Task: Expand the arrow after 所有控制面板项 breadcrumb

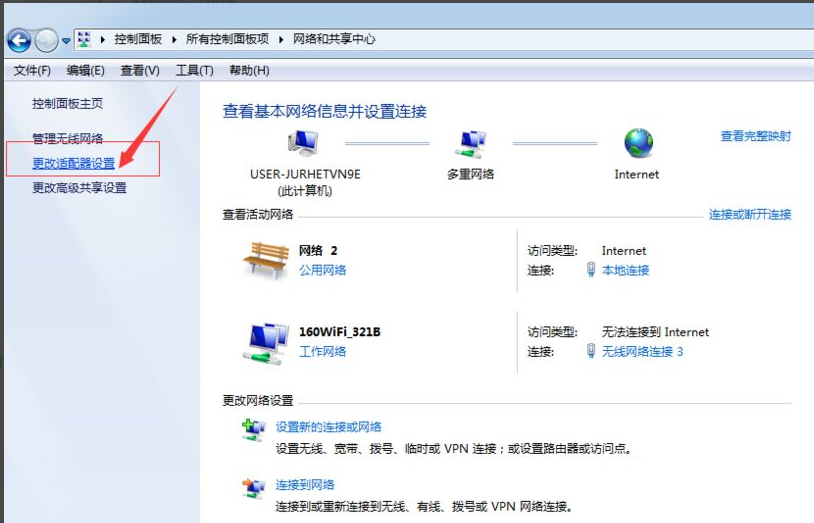Action: pos(282,40)
